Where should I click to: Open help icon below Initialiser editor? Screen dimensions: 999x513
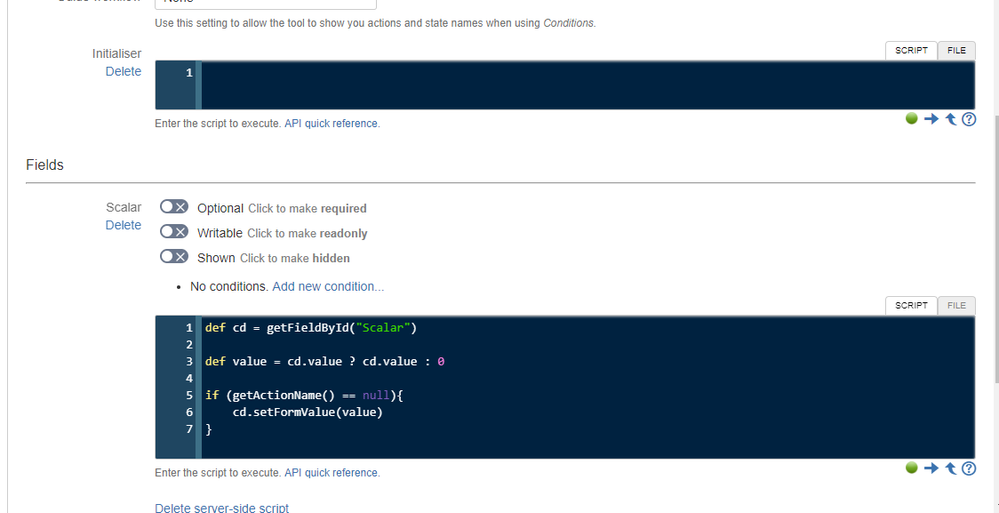tap(968, 119)
